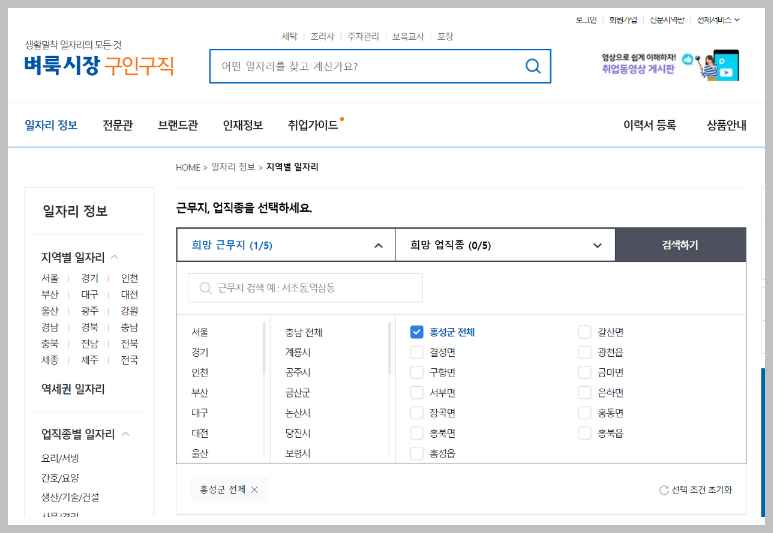
Task: Collapse the 업직종별 일자리 sidebar section
Action: click(125, 434)
